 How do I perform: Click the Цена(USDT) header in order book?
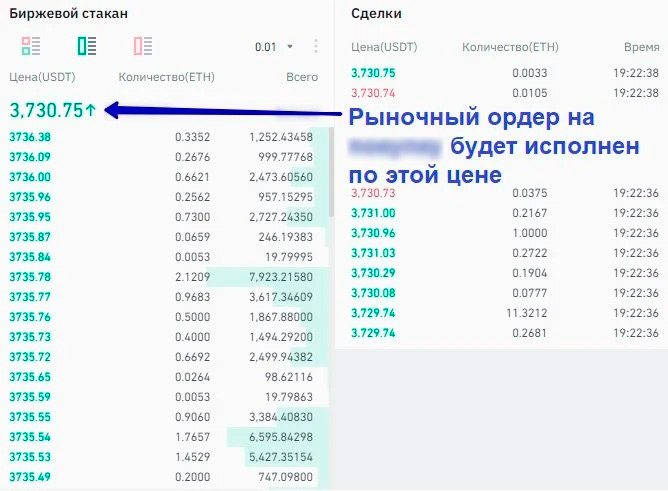click(42, 77)
